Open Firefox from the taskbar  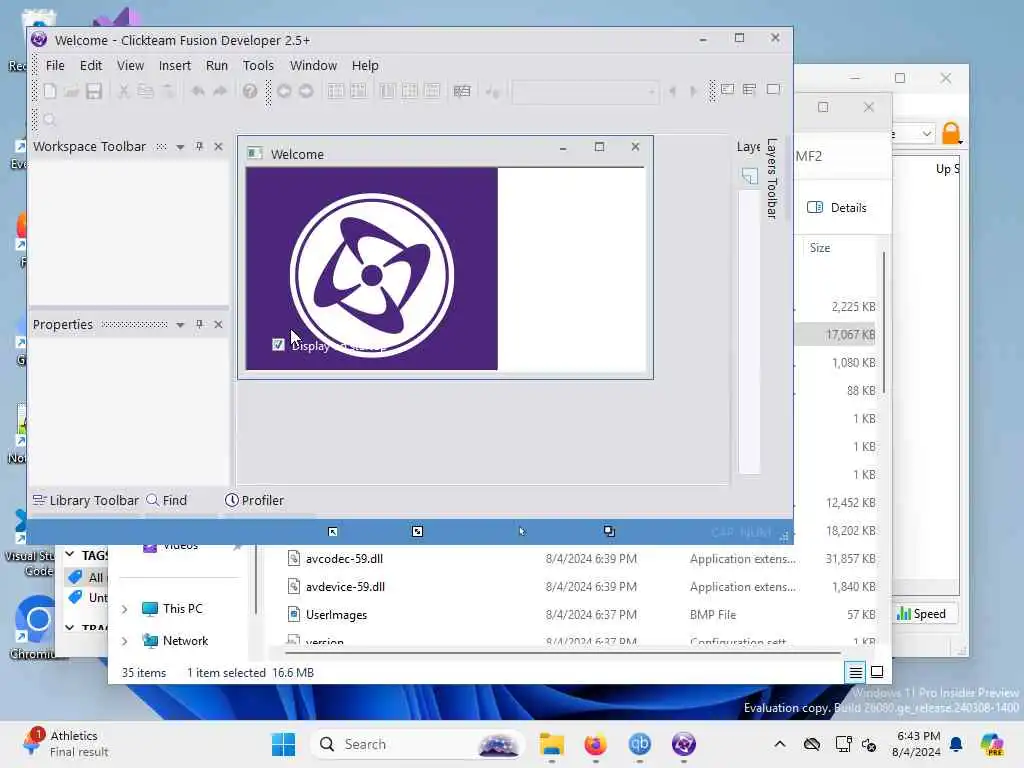pos(596,744)
